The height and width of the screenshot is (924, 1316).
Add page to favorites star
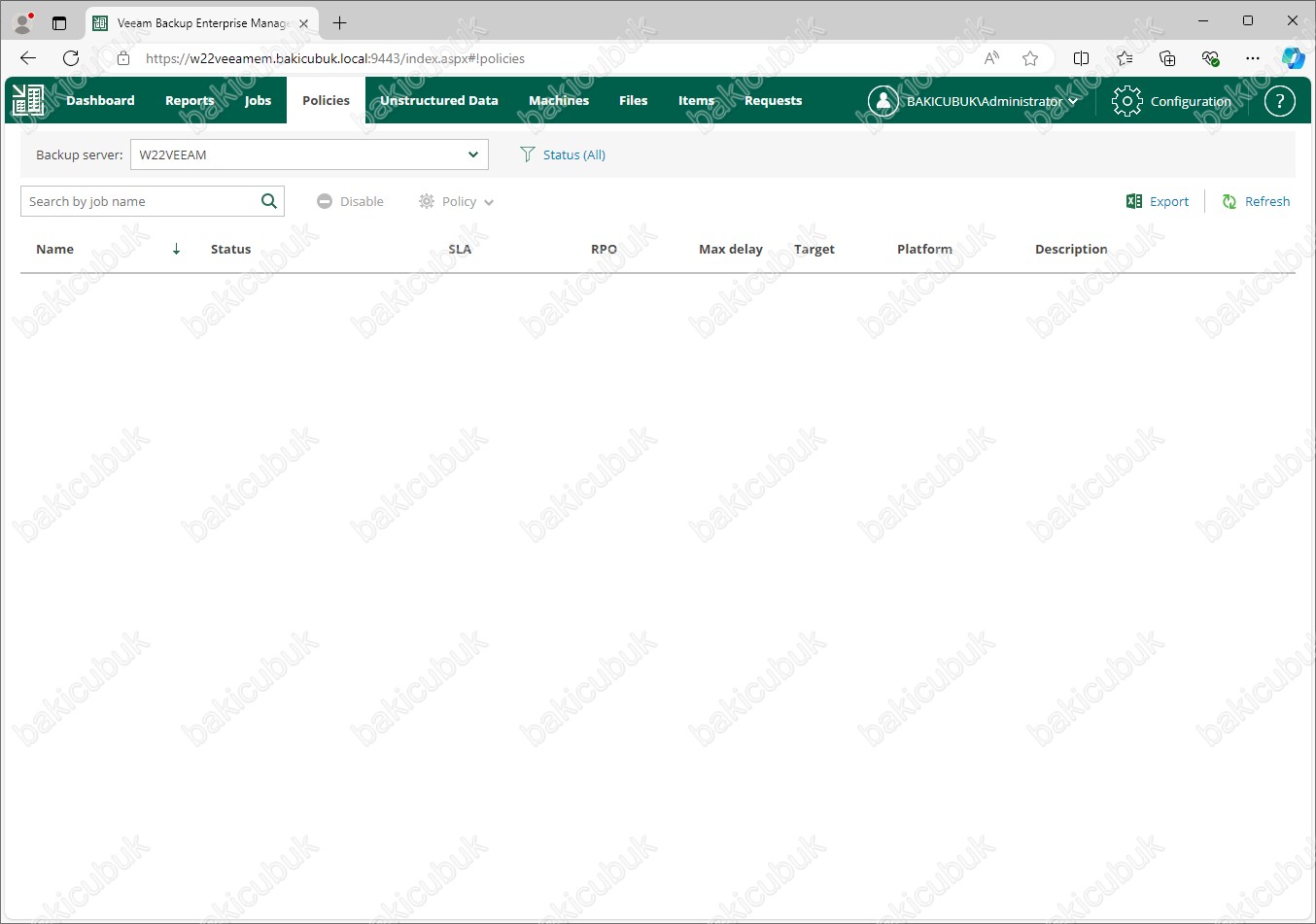point(1030,58)
